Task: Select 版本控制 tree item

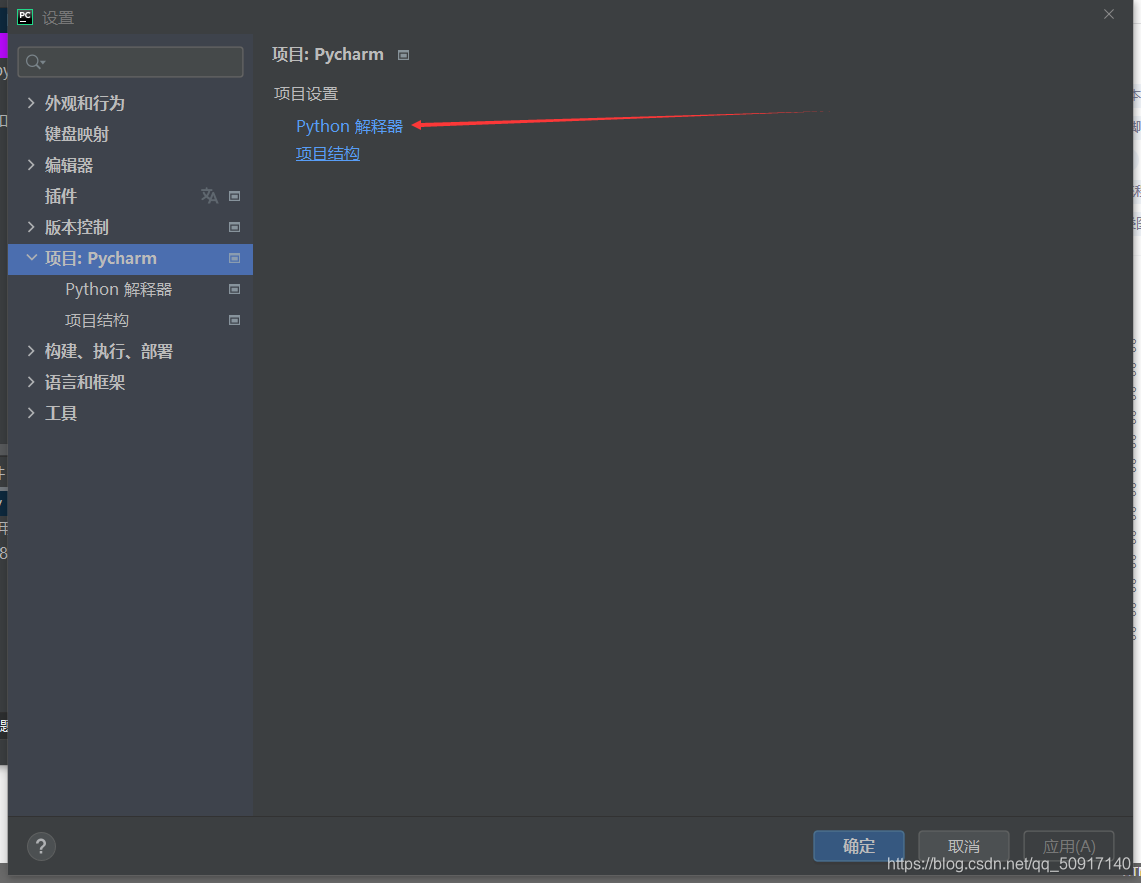Action: [76, 227]
